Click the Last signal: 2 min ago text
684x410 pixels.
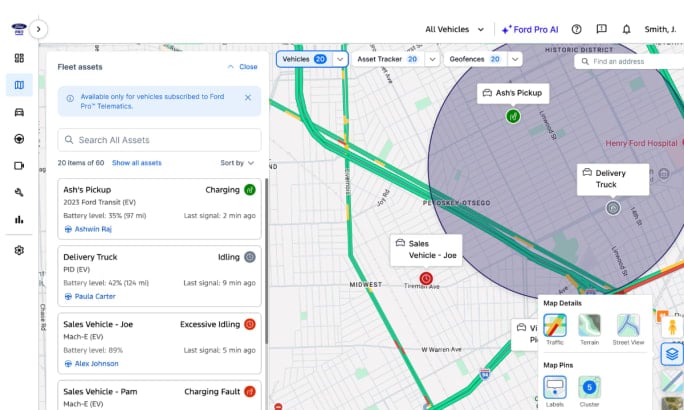[x=219, y=215]
